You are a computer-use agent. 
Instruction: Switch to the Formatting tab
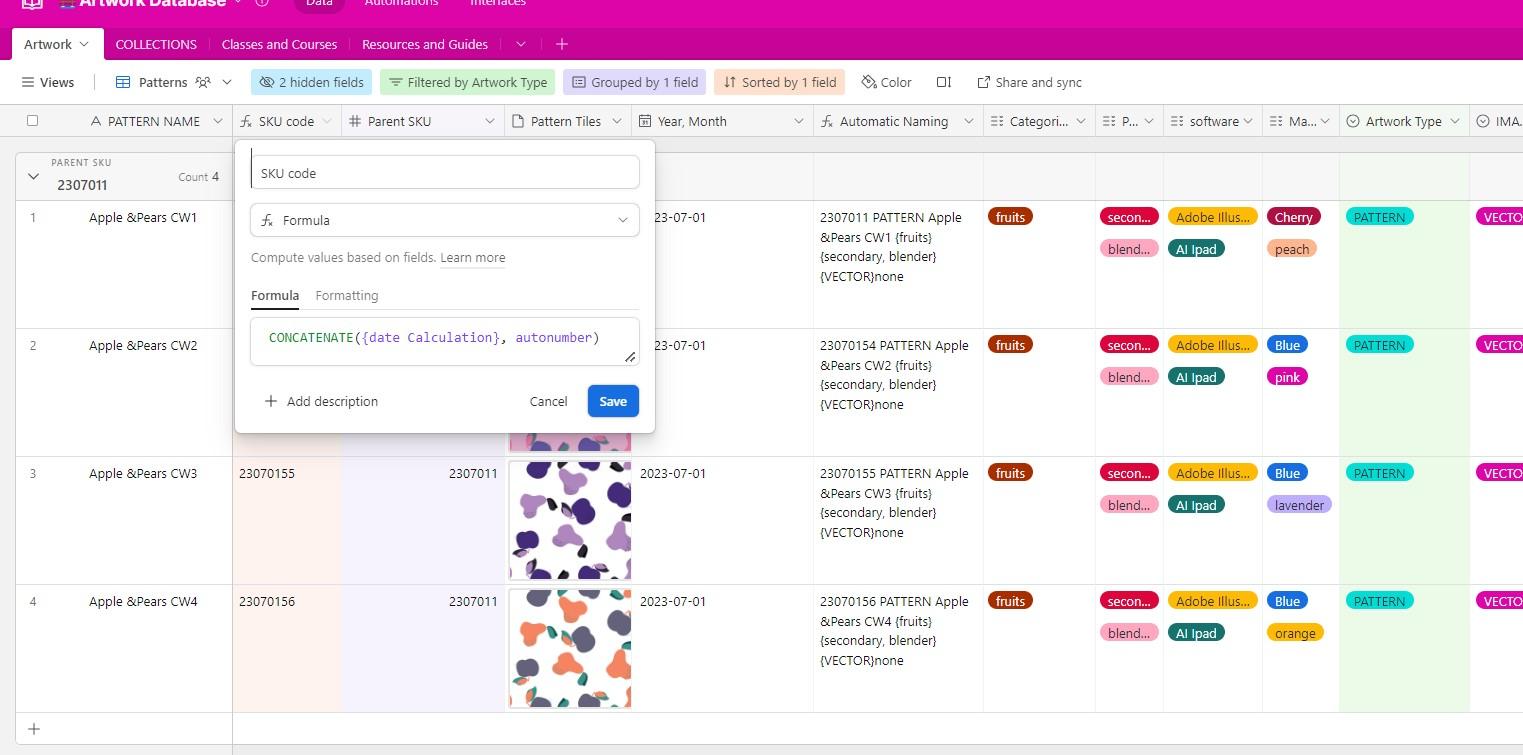click(x=347, y=295)
